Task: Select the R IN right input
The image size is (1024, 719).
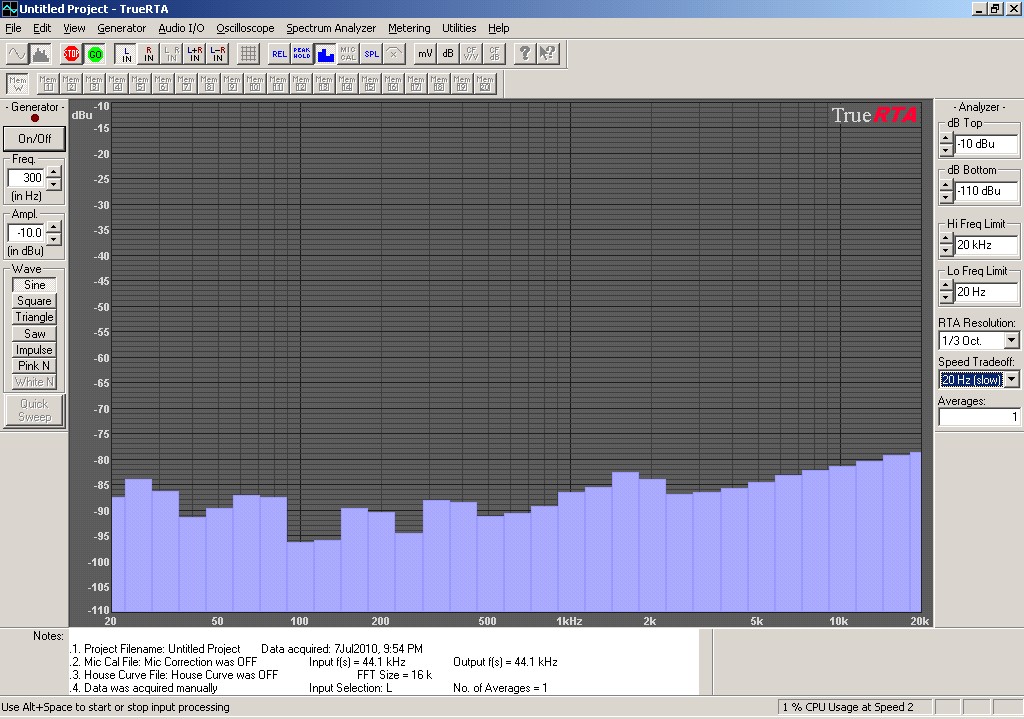Action: [x=149, y=54]
